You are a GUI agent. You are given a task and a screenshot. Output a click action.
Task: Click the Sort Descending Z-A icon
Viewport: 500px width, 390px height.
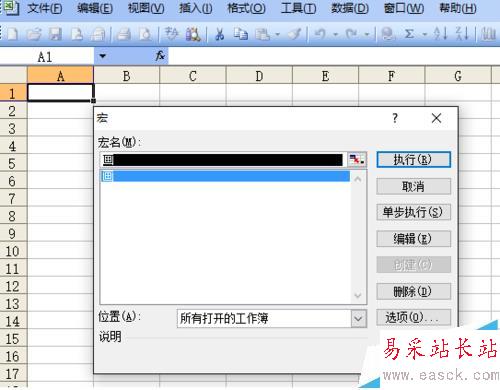coord(462,34)
